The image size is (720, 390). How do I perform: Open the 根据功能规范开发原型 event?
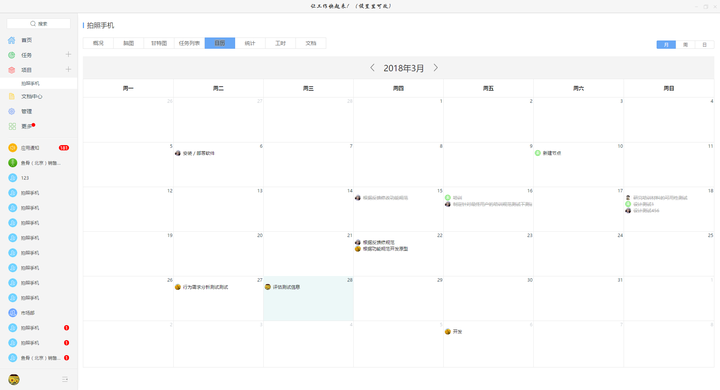(385, 249)
